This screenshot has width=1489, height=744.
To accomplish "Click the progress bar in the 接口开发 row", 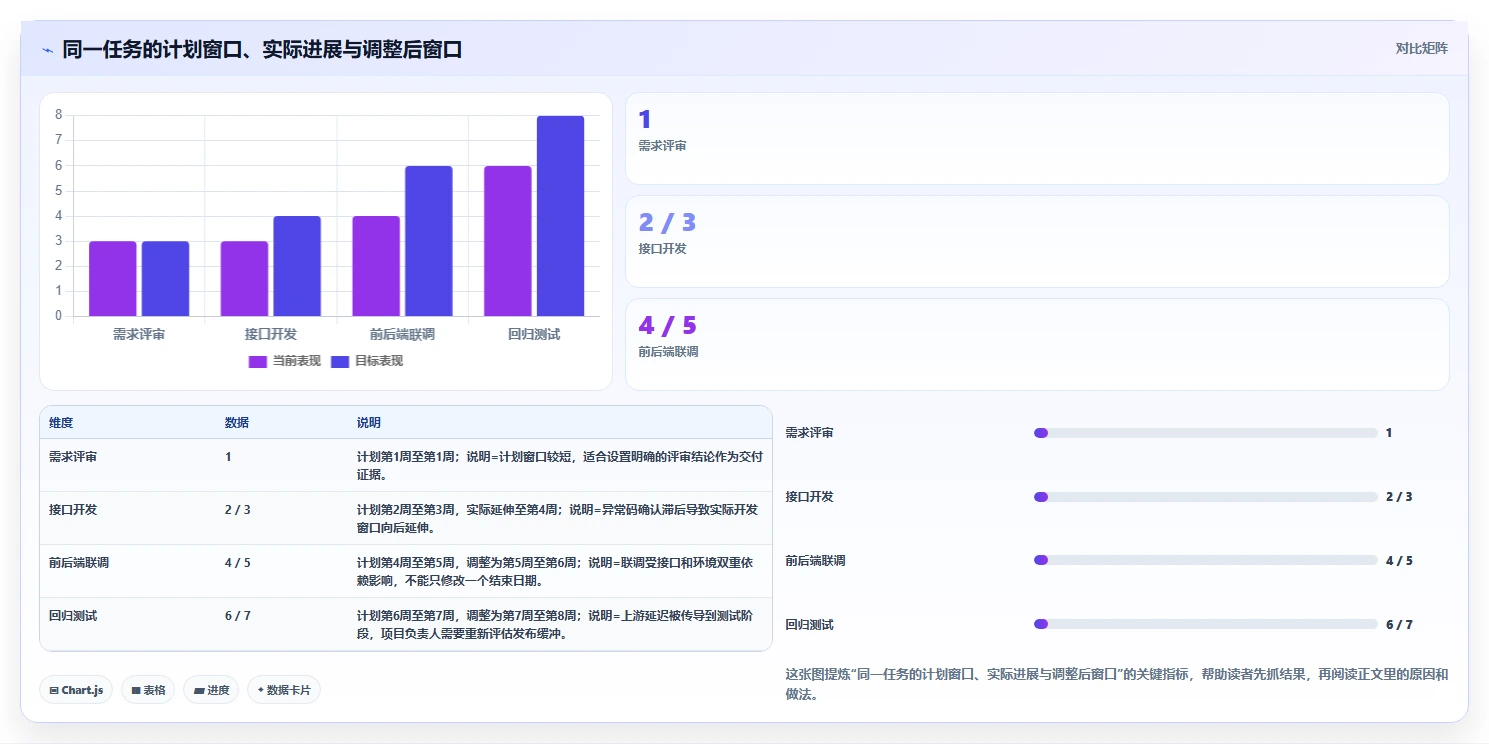I will (1206, 497).
